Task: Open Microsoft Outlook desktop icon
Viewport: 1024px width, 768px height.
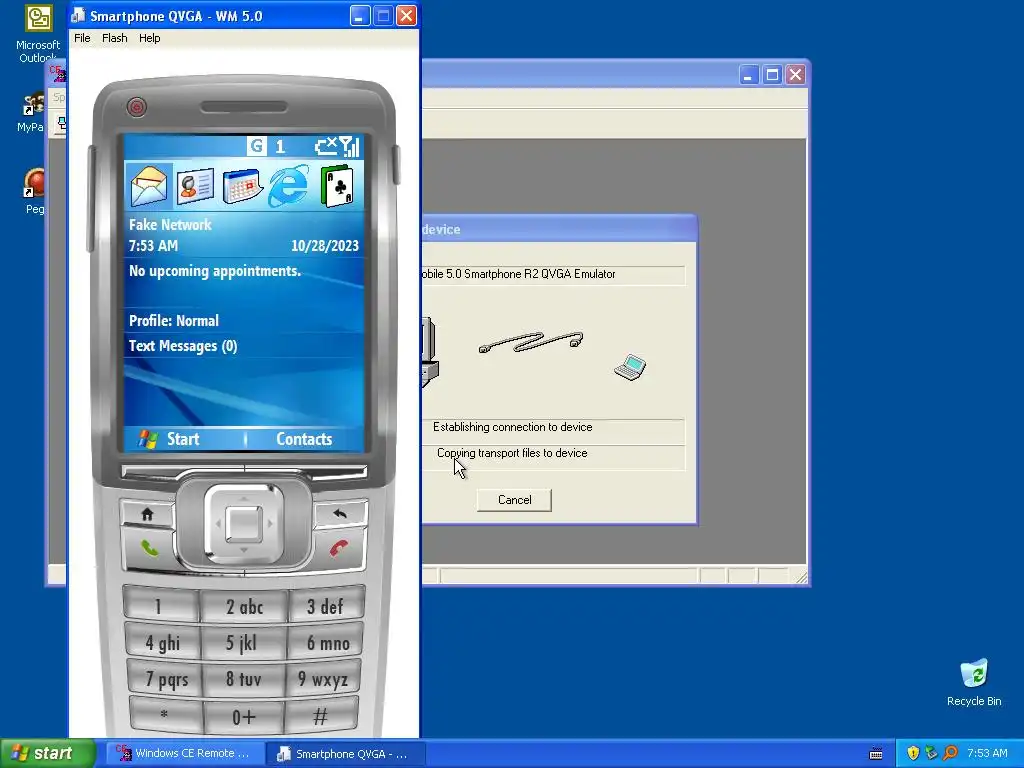Action: tap(38, 34)
